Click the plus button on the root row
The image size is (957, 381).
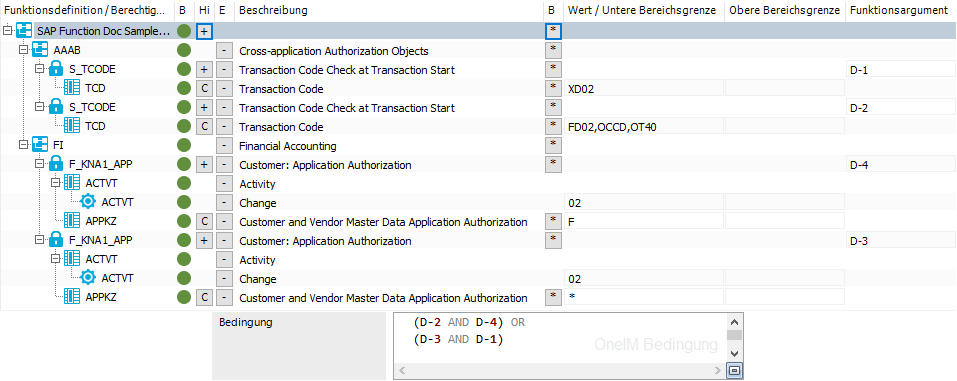tap(204, 31)
